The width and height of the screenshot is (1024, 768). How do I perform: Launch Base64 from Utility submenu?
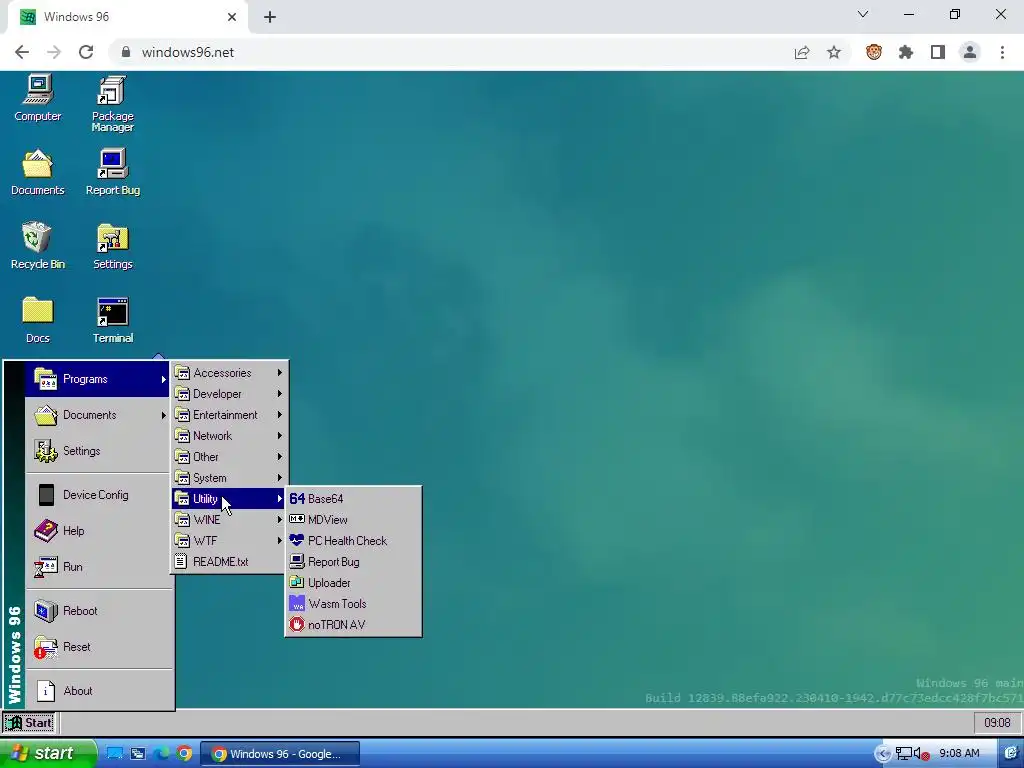(353, 498)
